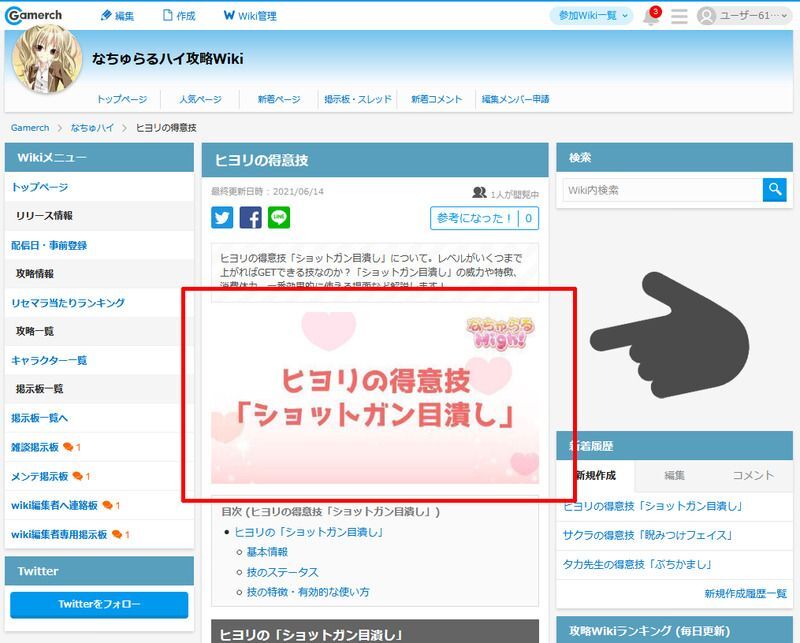
Task: Share page via LINE icon
Action: 279,218
